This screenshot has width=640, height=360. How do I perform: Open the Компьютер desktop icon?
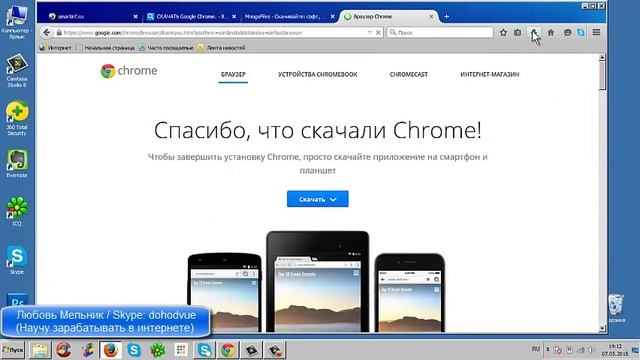click(16, 22)
